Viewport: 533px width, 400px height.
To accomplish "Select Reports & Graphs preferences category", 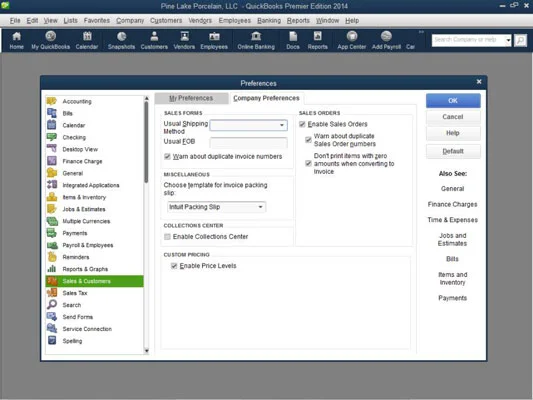I will 94,269.
